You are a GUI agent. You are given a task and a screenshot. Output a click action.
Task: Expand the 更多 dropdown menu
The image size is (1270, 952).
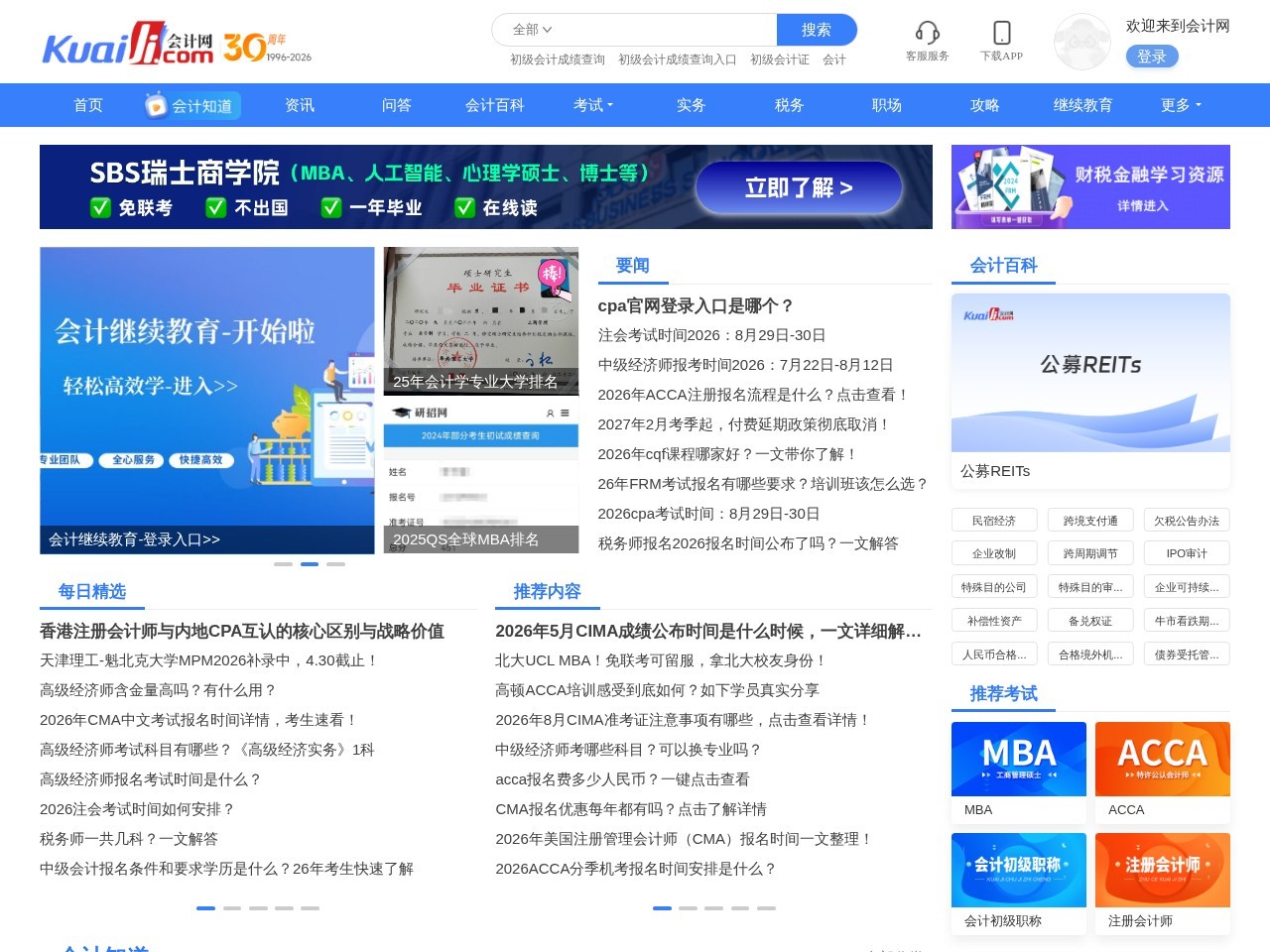click(x=1179, y=105)
